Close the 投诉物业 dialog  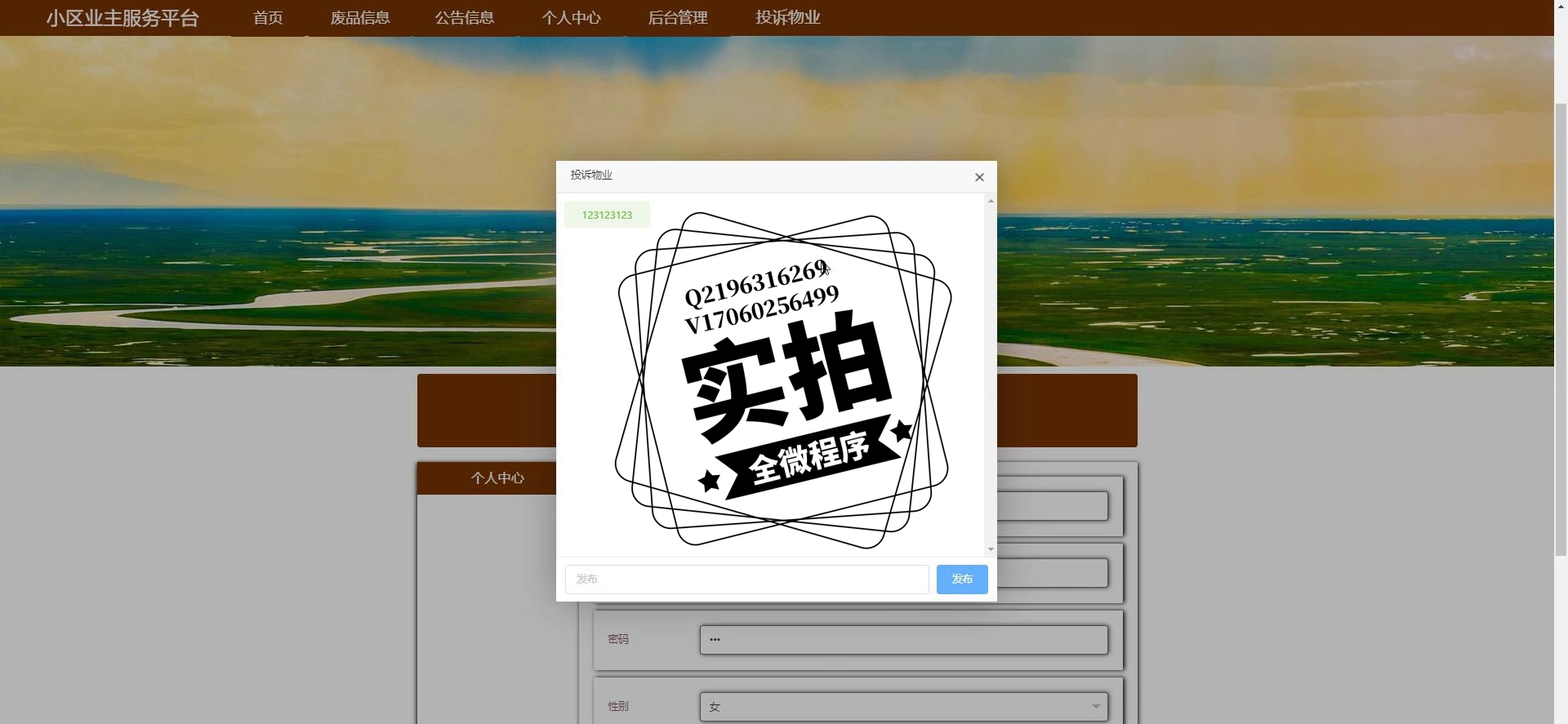coord(979,177)
